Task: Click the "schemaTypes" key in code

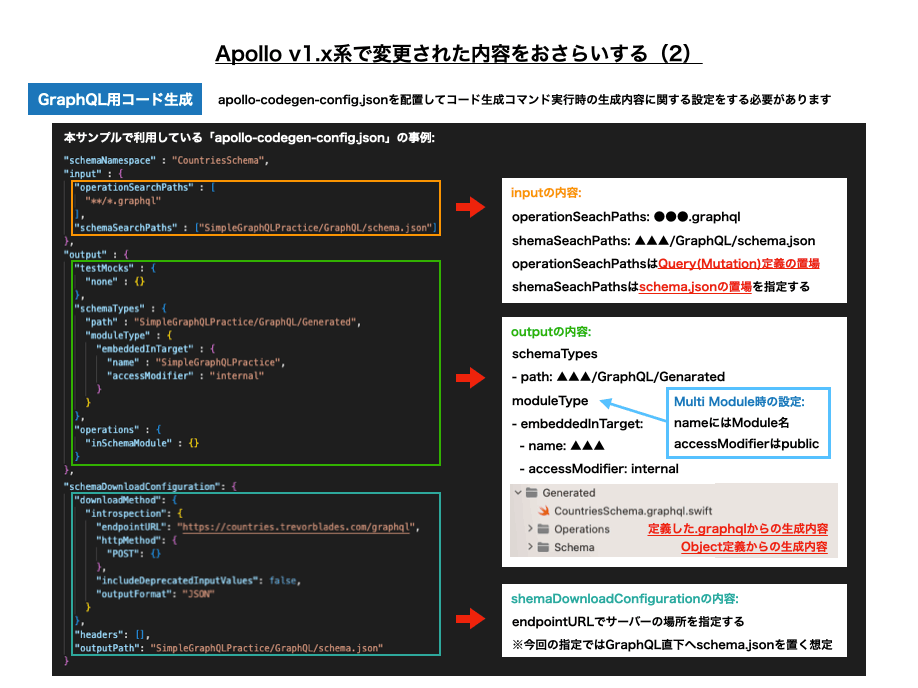Action: [109, 309]
